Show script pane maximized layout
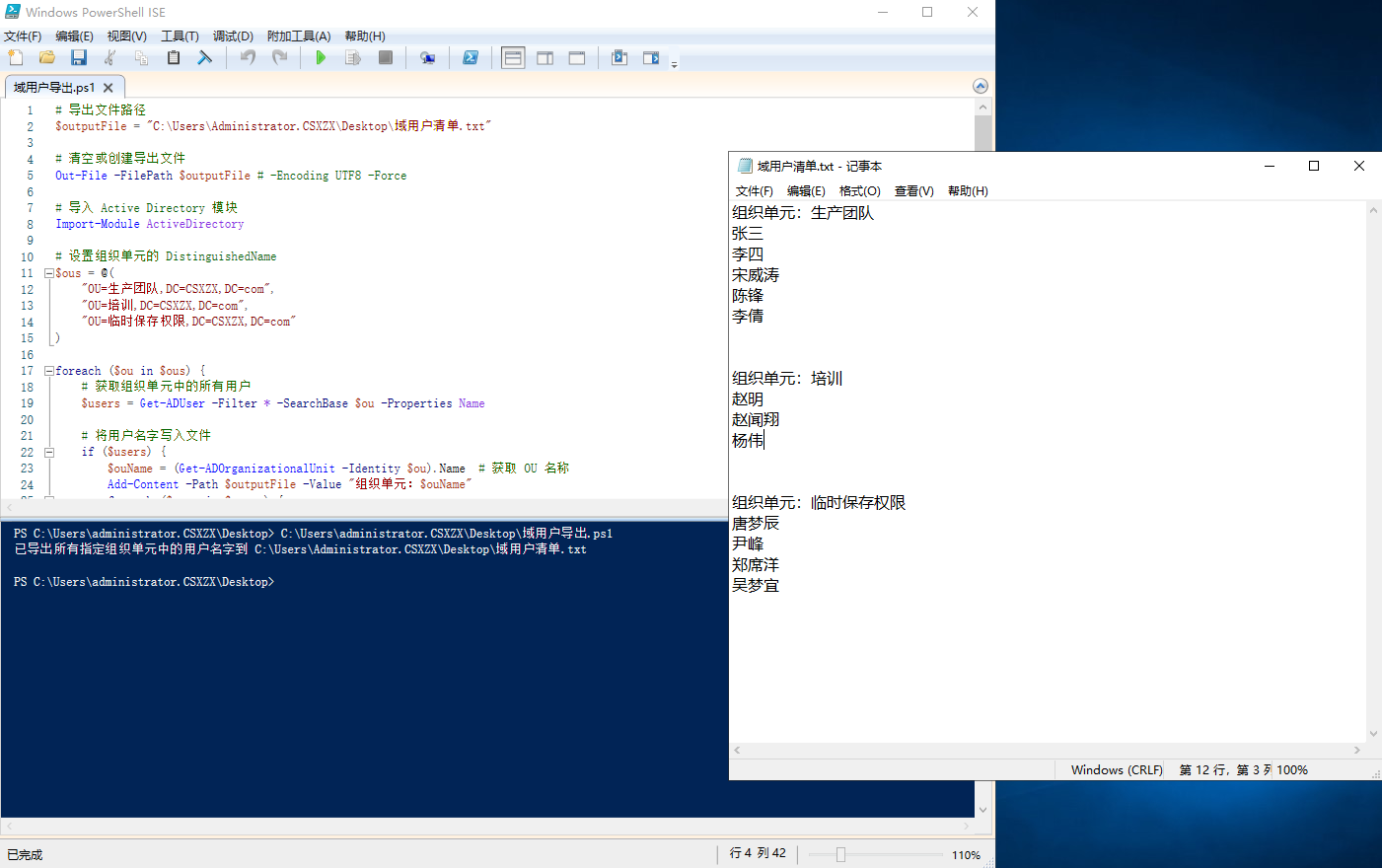The width and height of the screenshot is (1382, 868). pyautogui.click(x=577, y=58)
